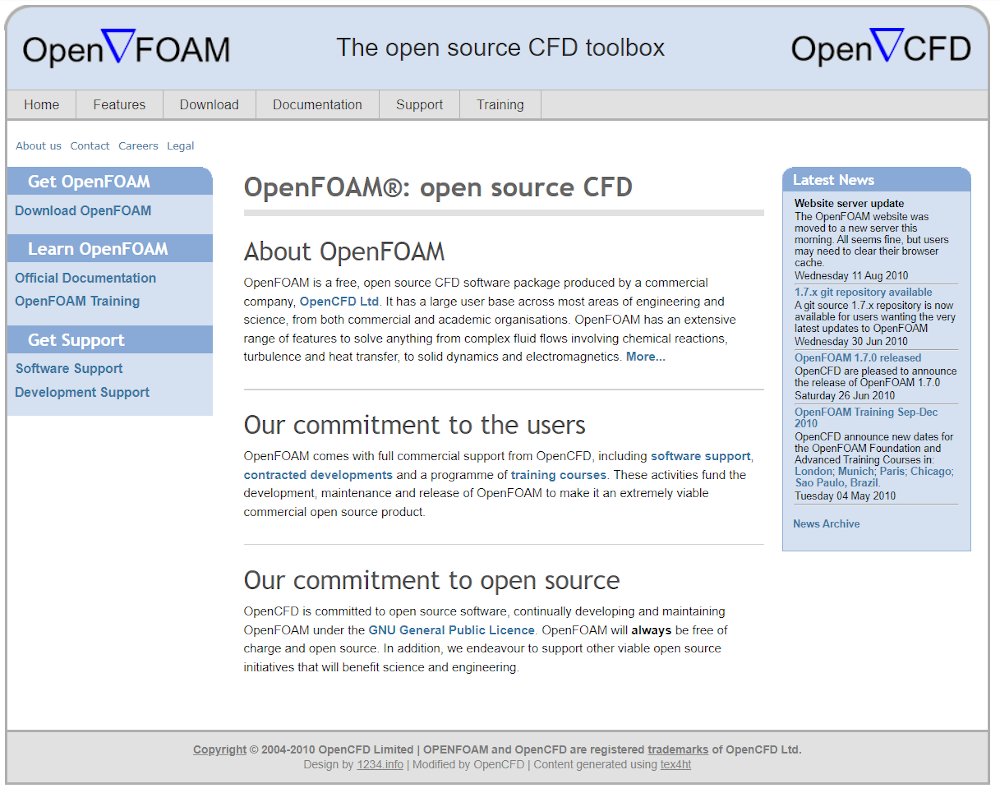
Task: Click the Chicago training location link
Action: point(932,471)
